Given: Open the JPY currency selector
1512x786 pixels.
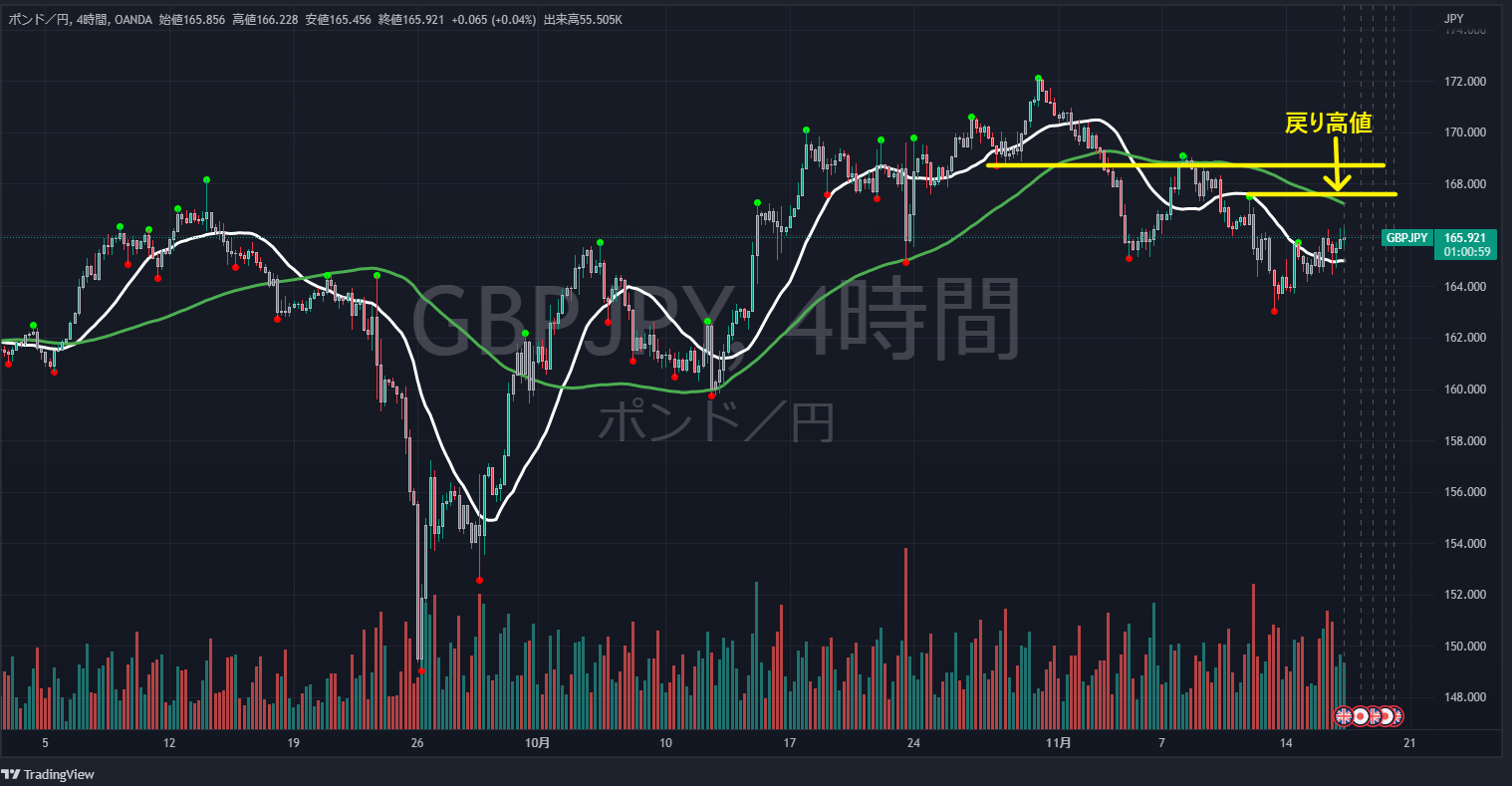Looking at the screenshot, I should click(1453, 19).
